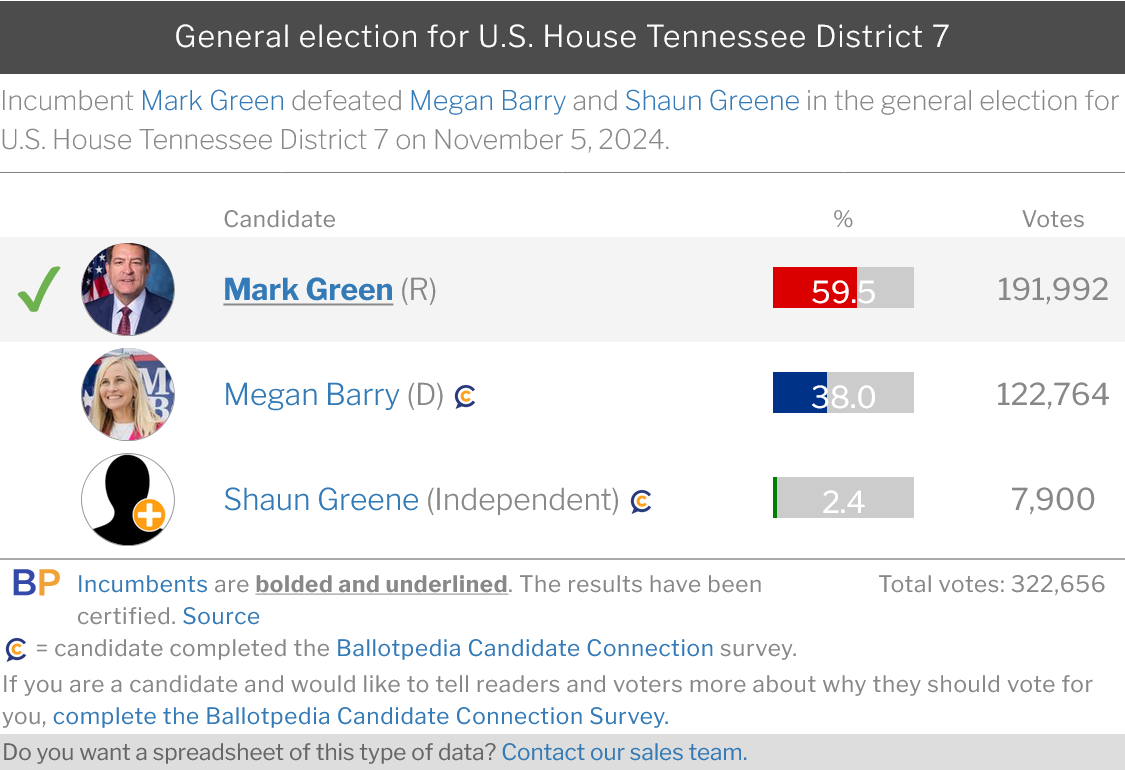Open the certified results Source link
This screenshot has width=1125, height=770.
221,616
